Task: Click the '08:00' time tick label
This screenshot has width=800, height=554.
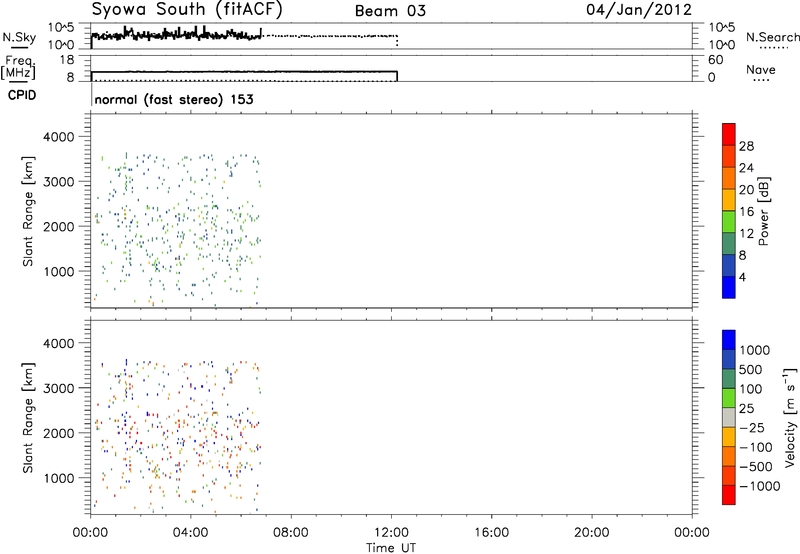Action: tap(291, 533)
